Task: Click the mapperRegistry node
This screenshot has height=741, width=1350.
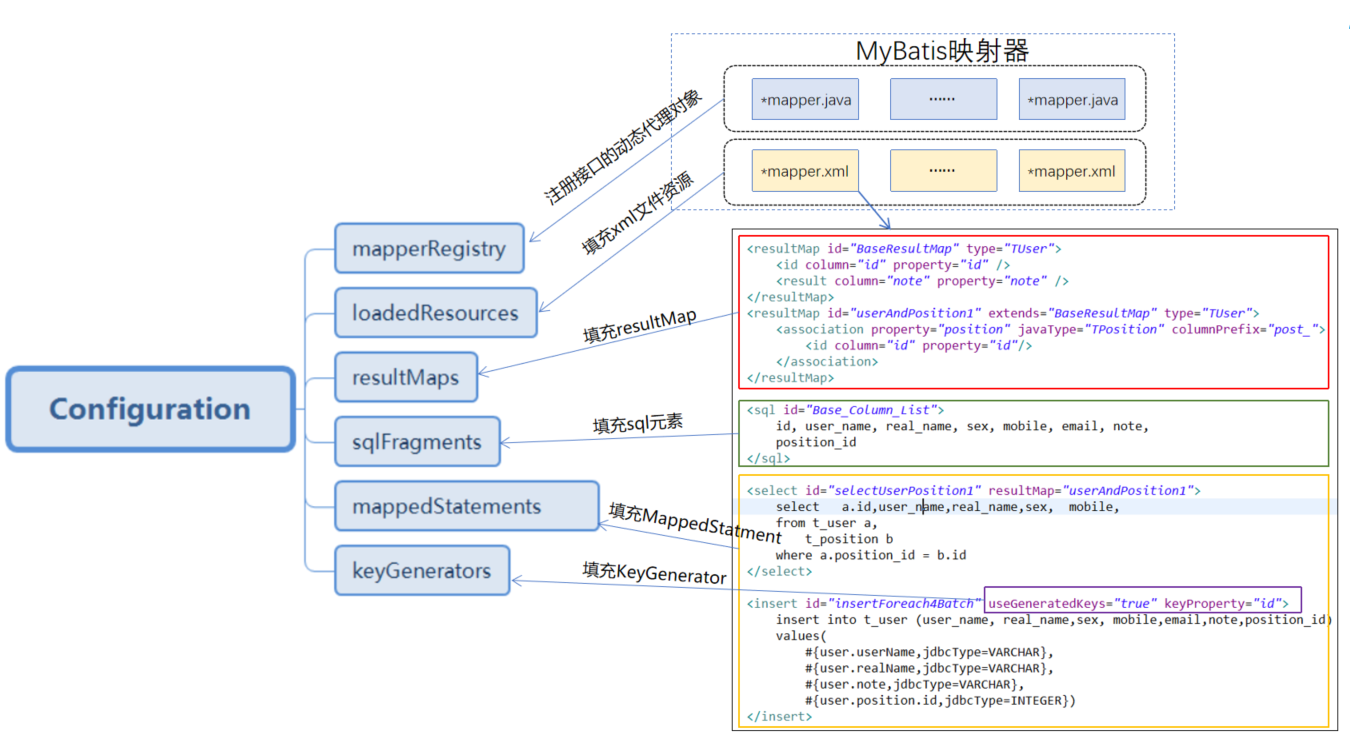Action: 429,248
